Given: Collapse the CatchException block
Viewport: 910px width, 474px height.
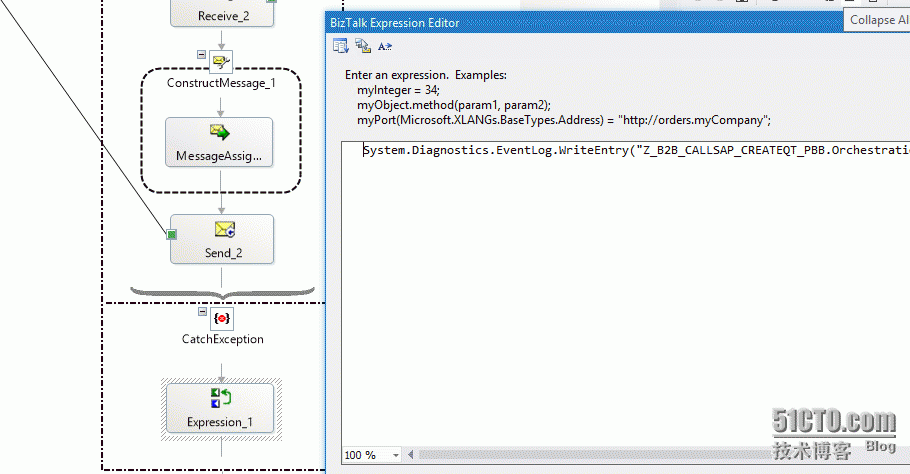Looking at the screenshot, I should click(x=202, y=311).
